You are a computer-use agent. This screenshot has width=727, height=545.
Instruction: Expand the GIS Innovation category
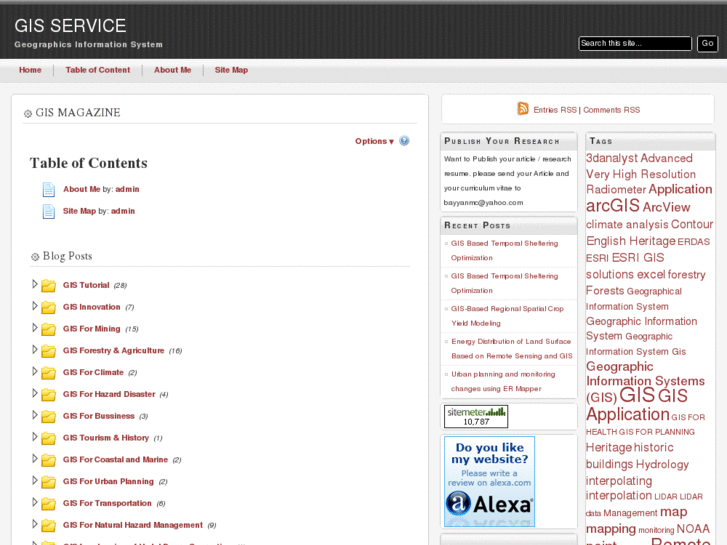coord(34,306)
